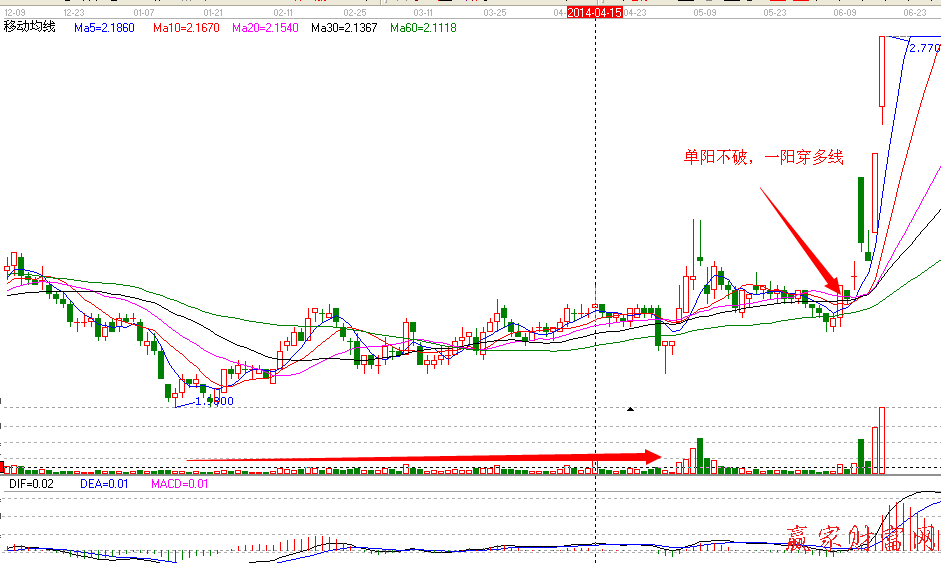This screenshot has width=941, height=563.
Task: Click the 06-09 date on time axis
Action: coord(846,13)
